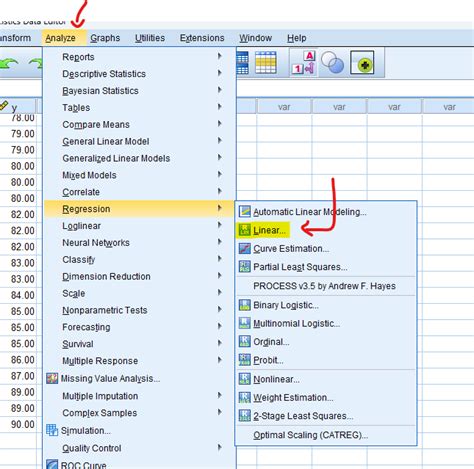
Task: Open Ordinal regression icon entry
Action: coord(245,342)
